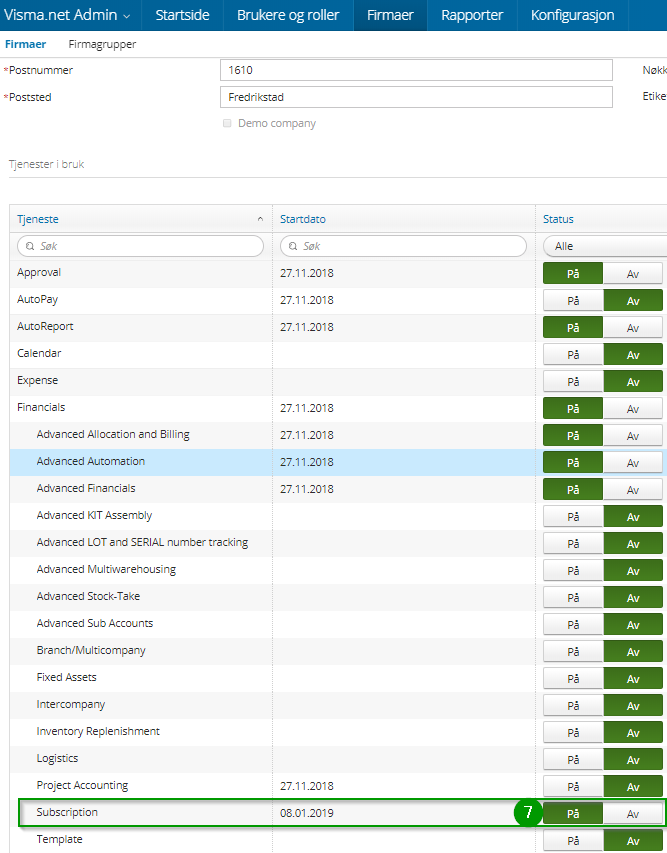Viewport: 667px width, 853px height.
Task: Disable Financials with Av button
Action: 633,409
